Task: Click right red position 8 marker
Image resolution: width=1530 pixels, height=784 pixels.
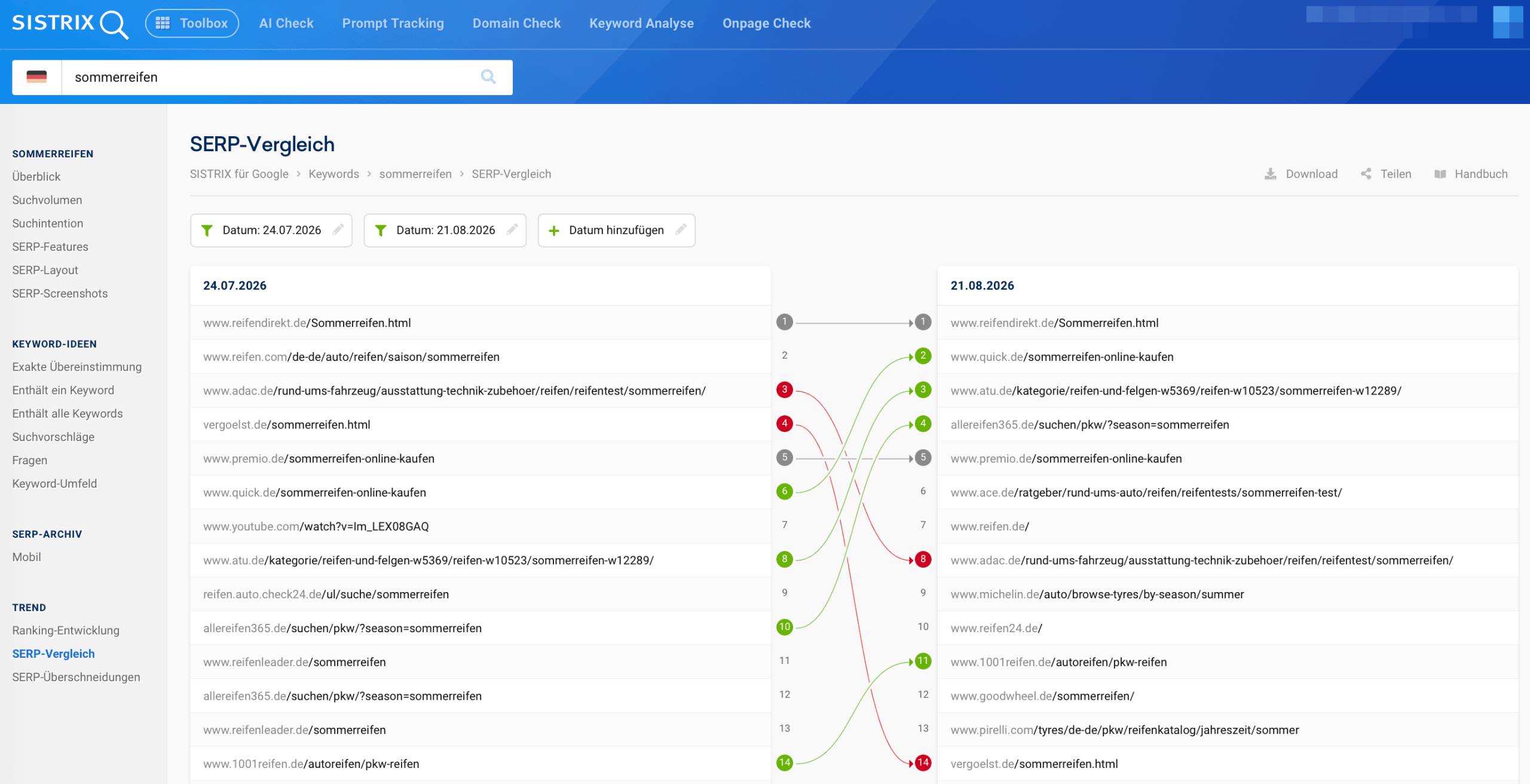Action: tap(923, 559)
